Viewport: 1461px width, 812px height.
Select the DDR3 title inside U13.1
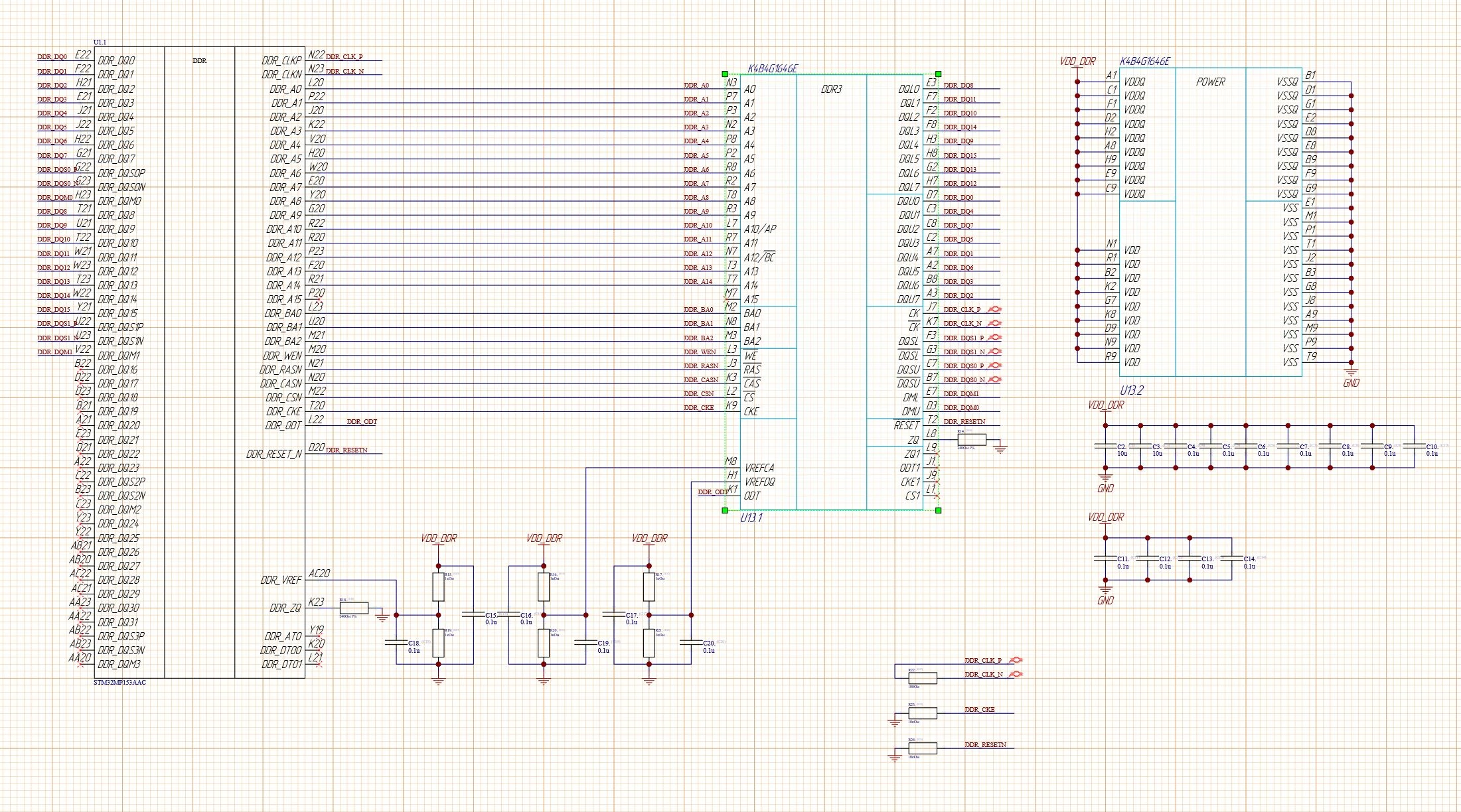pos(831,89)
